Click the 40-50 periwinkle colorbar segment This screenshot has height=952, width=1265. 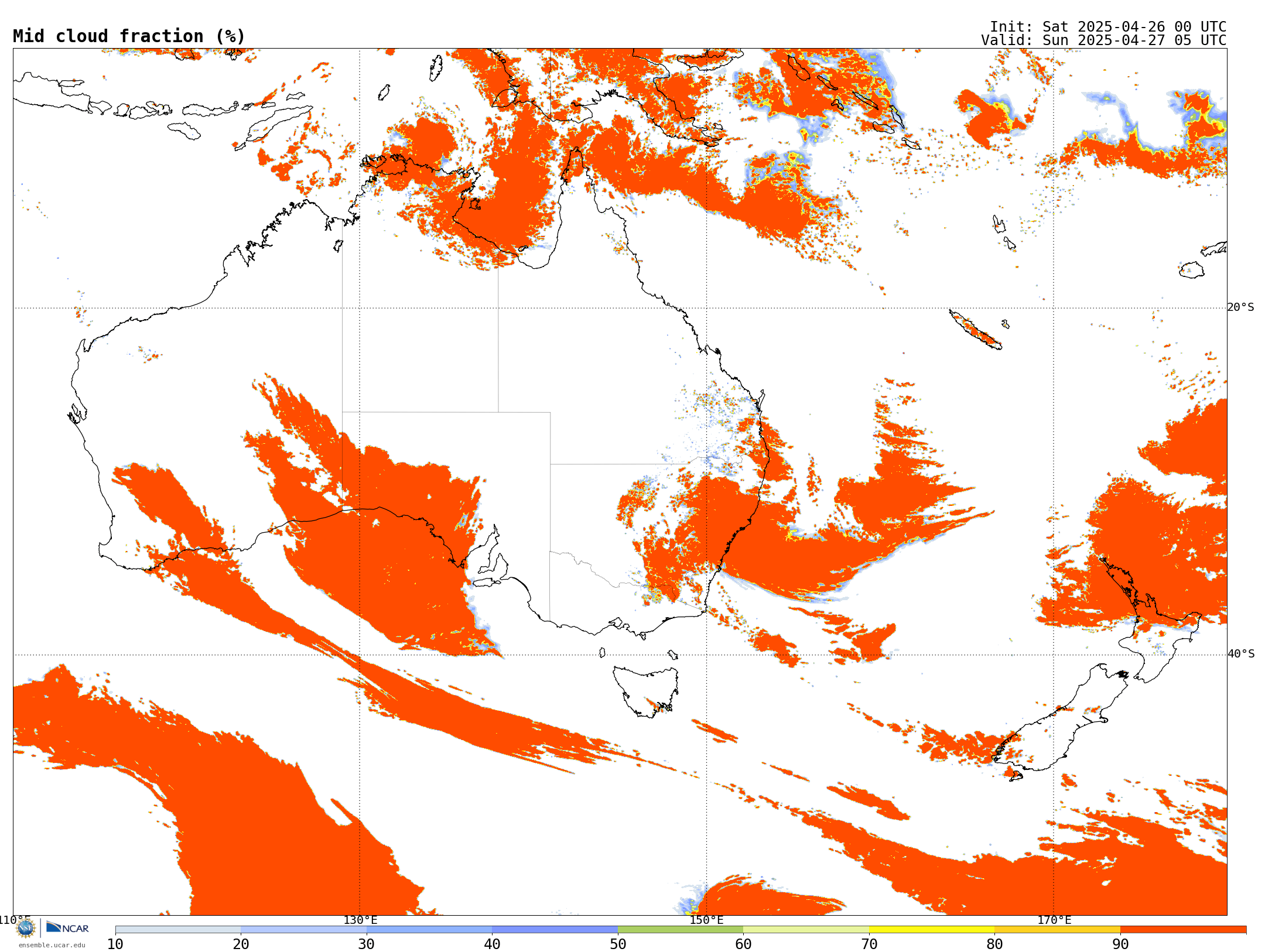point(555,930)
